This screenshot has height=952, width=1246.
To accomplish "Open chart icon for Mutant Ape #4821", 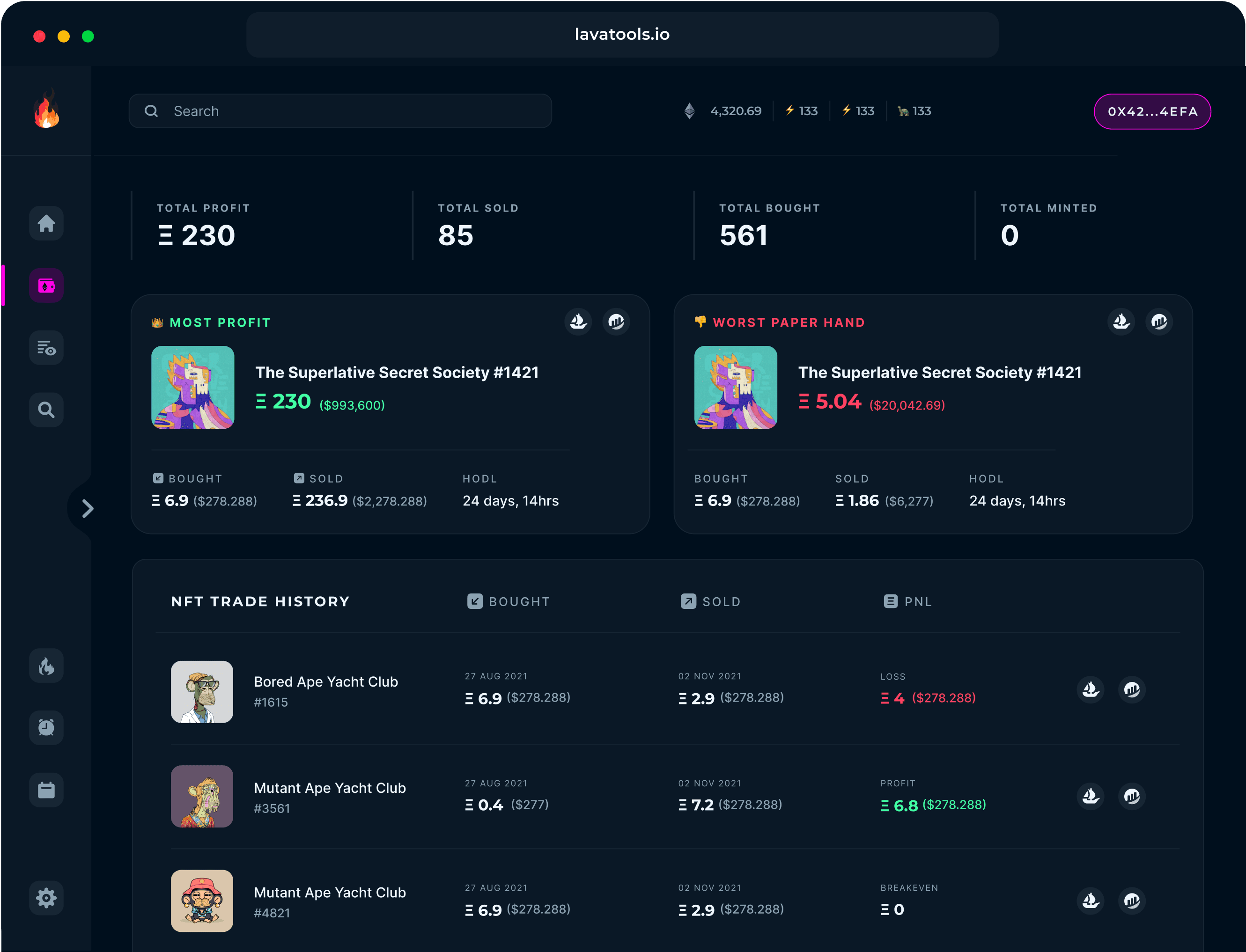I will coord(1132,901).
